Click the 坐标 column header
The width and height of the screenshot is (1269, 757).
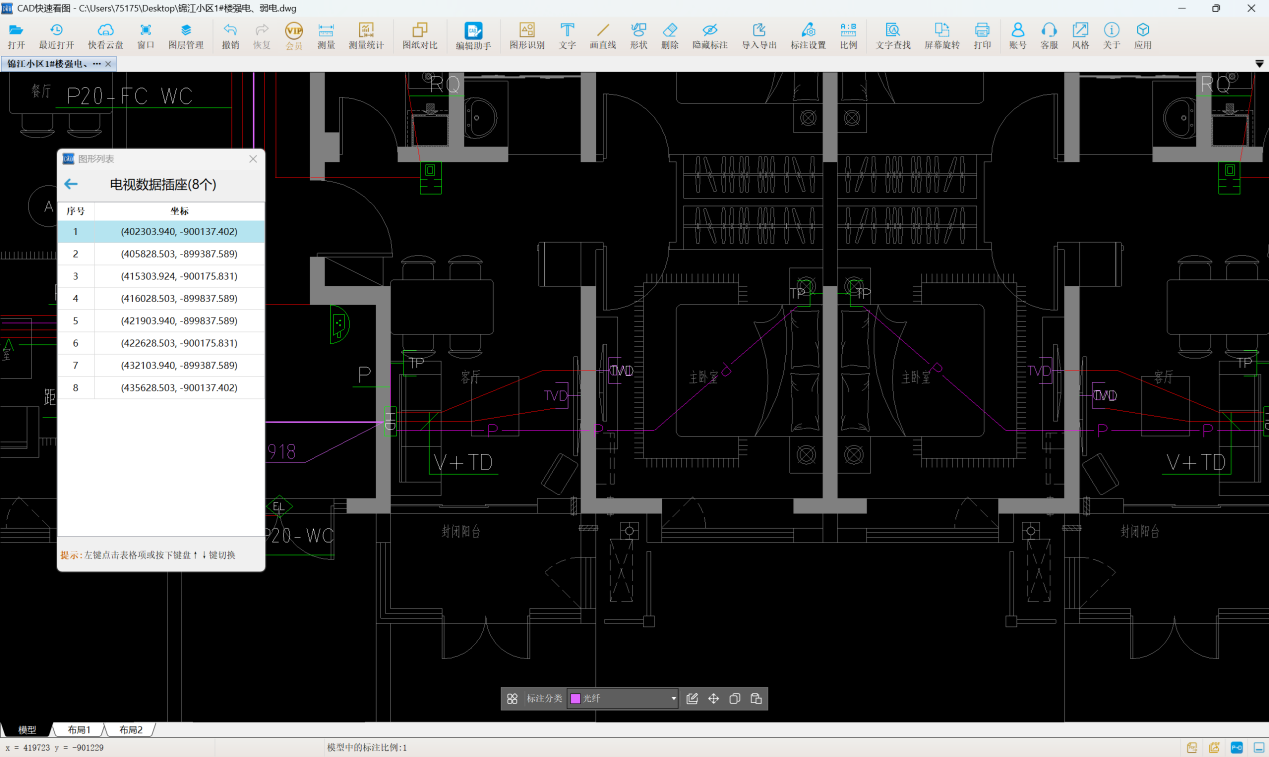179,211
